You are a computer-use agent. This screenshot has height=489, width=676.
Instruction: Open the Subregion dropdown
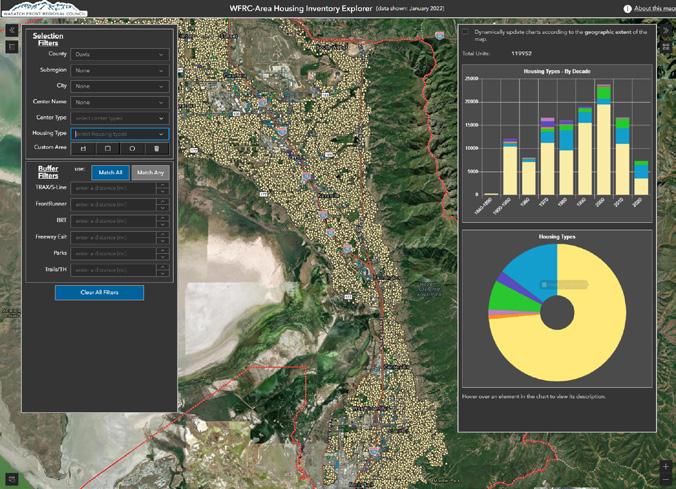[x=120, y=70]
